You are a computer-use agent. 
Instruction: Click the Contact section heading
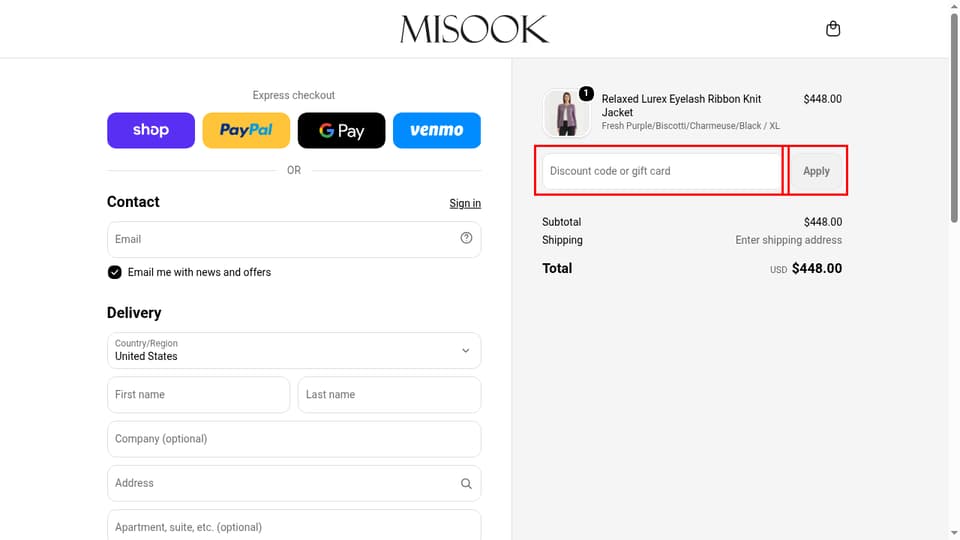click(133, 202)
